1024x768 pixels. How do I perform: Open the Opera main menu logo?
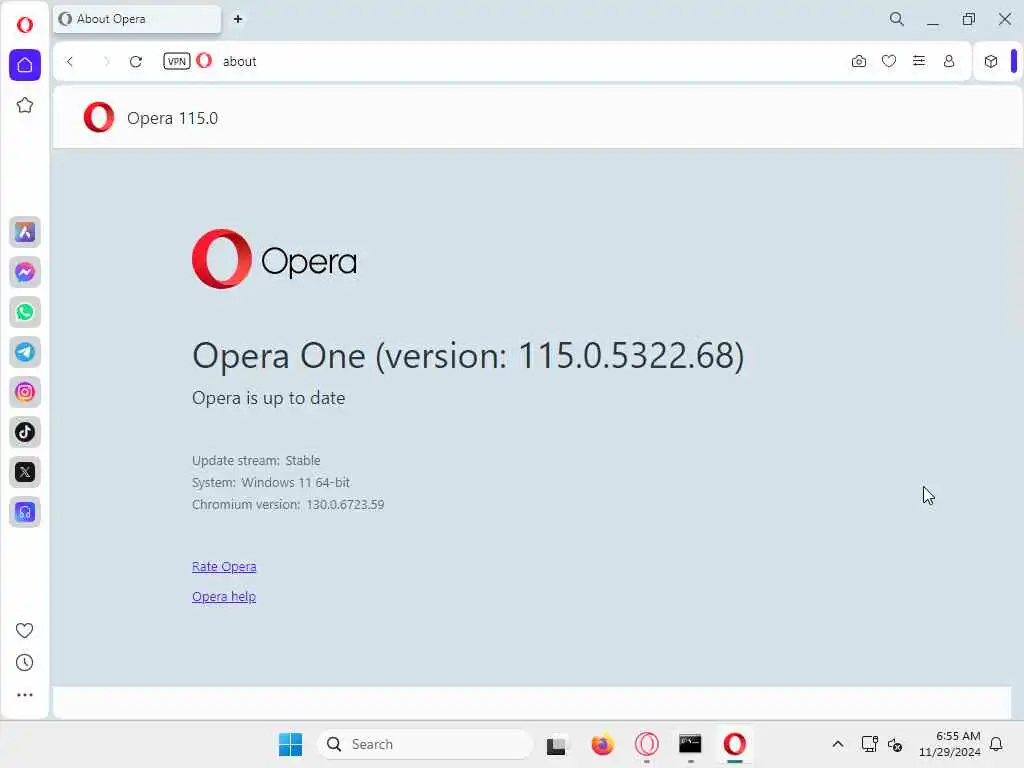coord(25,25)
